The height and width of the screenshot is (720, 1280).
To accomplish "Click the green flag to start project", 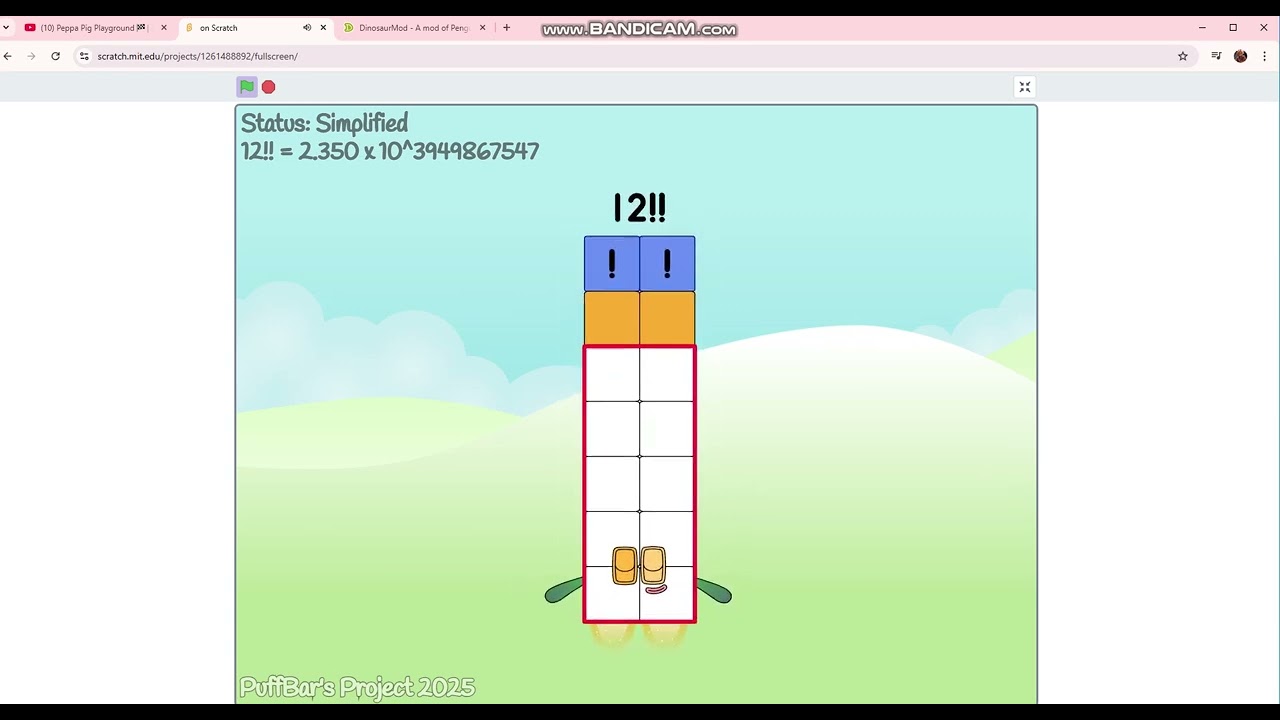I will click(x=247, y=87).
